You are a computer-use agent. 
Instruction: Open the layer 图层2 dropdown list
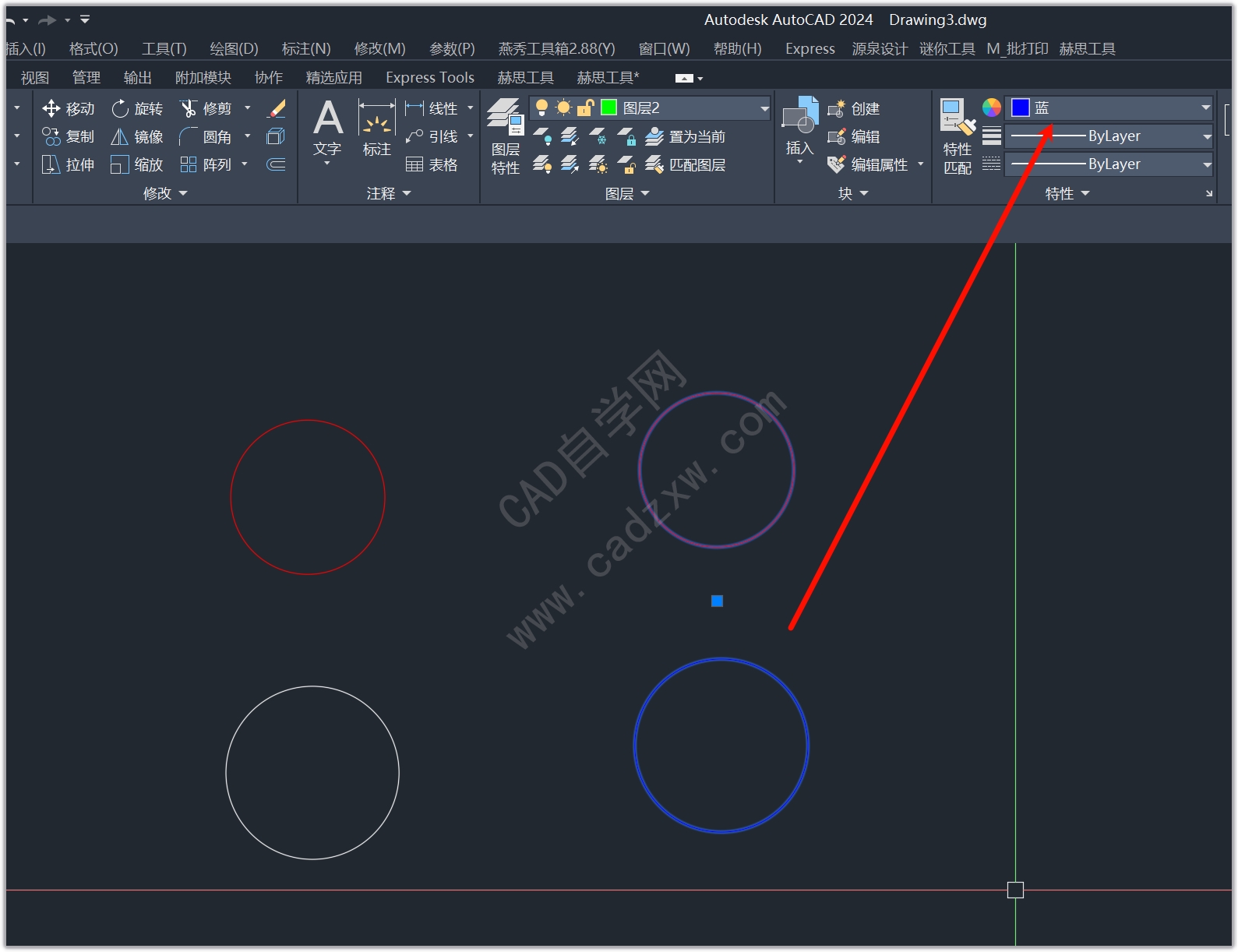[764, 108]
